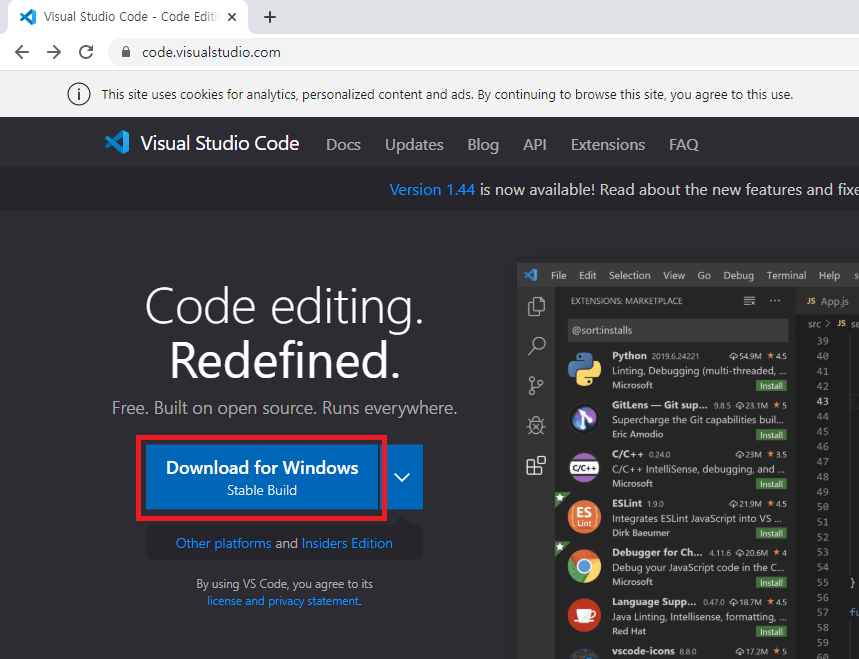
Task: Click the ESLint recommended star badge
Action: 560,498
